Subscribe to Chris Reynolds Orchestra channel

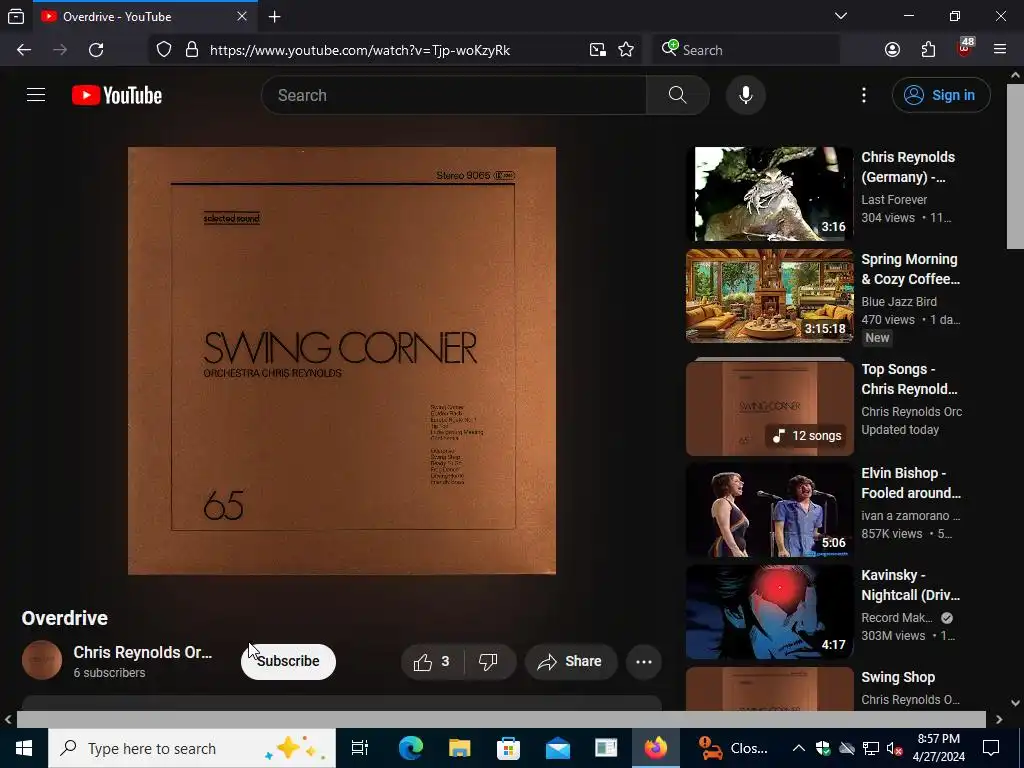pyautogui.click(x=288, y=662)
